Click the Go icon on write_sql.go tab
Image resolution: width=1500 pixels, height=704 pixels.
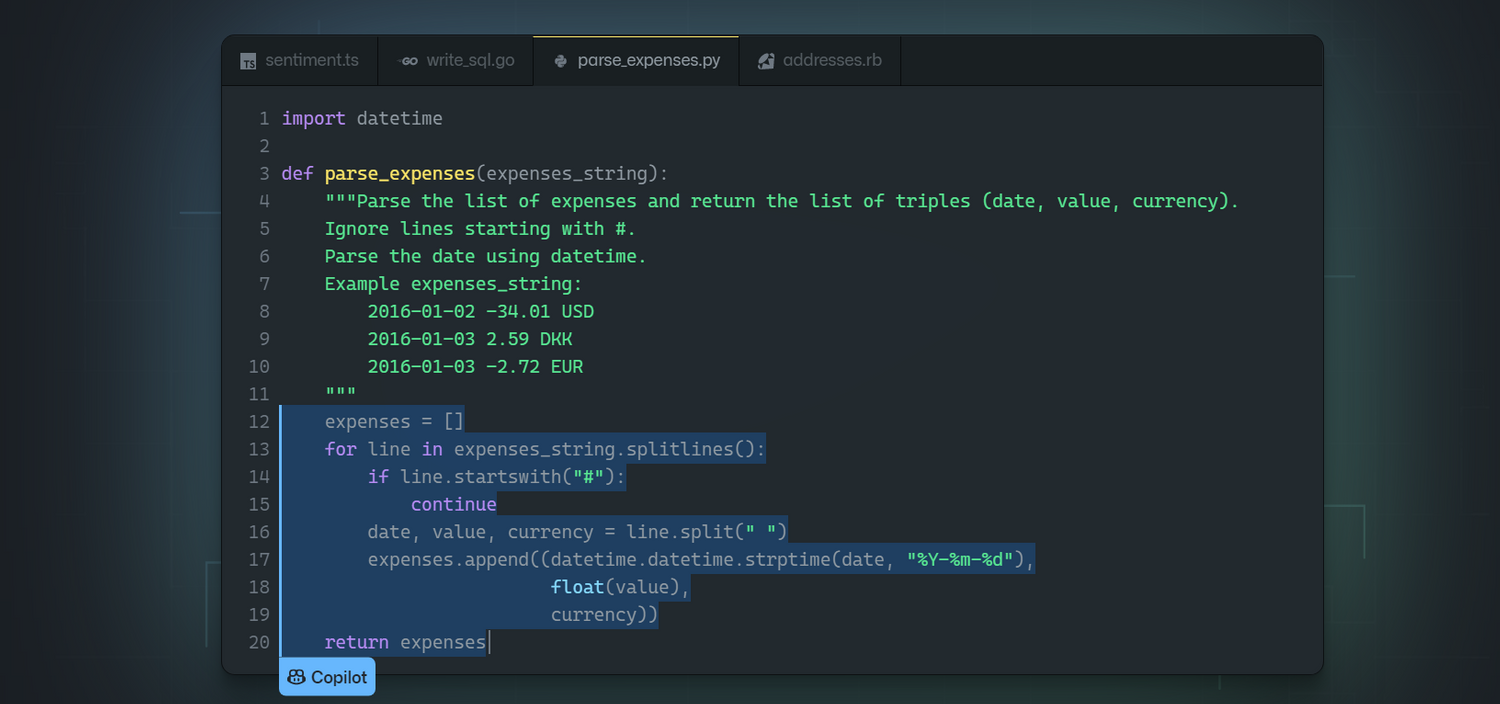coord(408,61)
